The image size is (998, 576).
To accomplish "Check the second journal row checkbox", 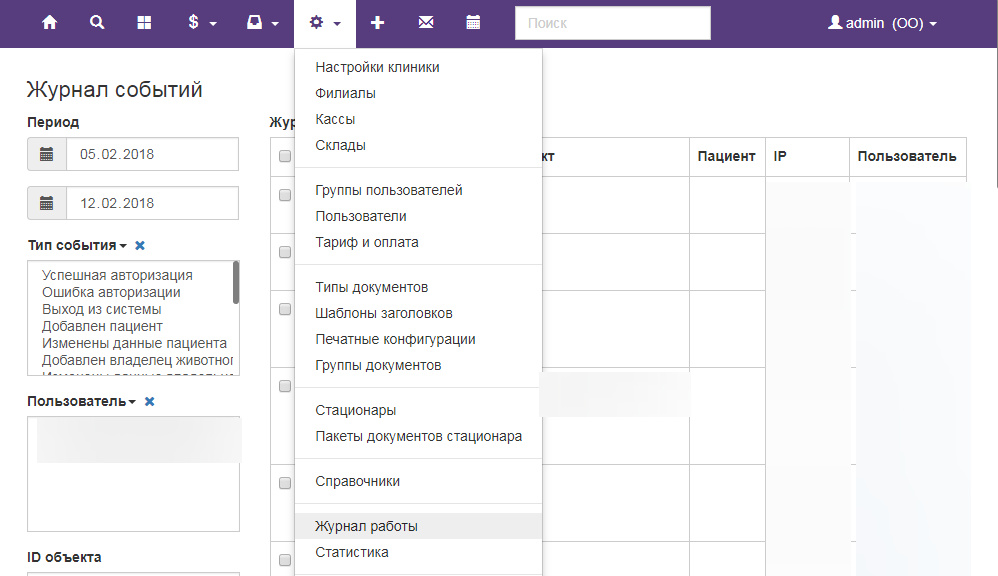I will click(x=285, y=252).
